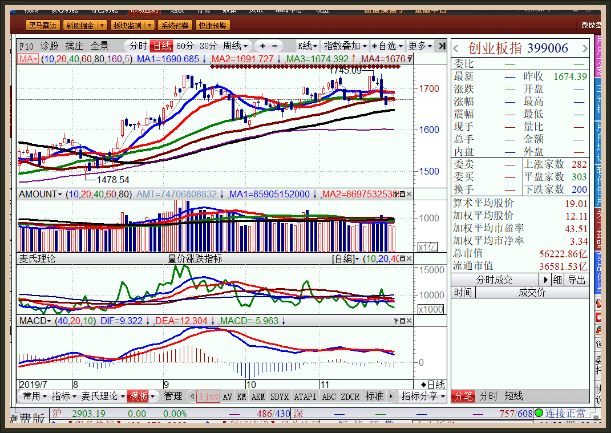The width and height of the screenshot is (611, 433).
Task: Go to next stock using right arrow
Action: (585, 48)
